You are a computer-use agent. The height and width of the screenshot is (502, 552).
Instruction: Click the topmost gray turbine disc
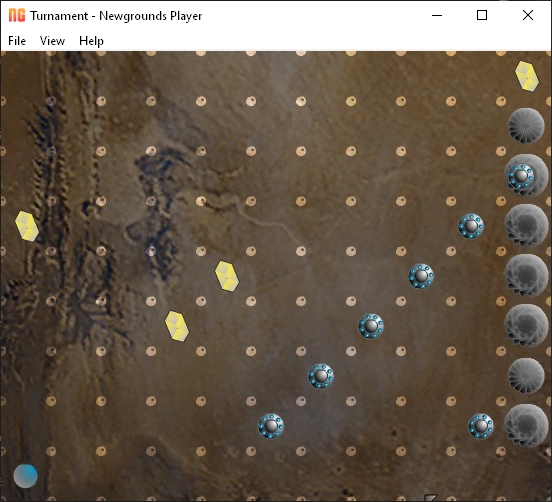[x=526, y=126]
